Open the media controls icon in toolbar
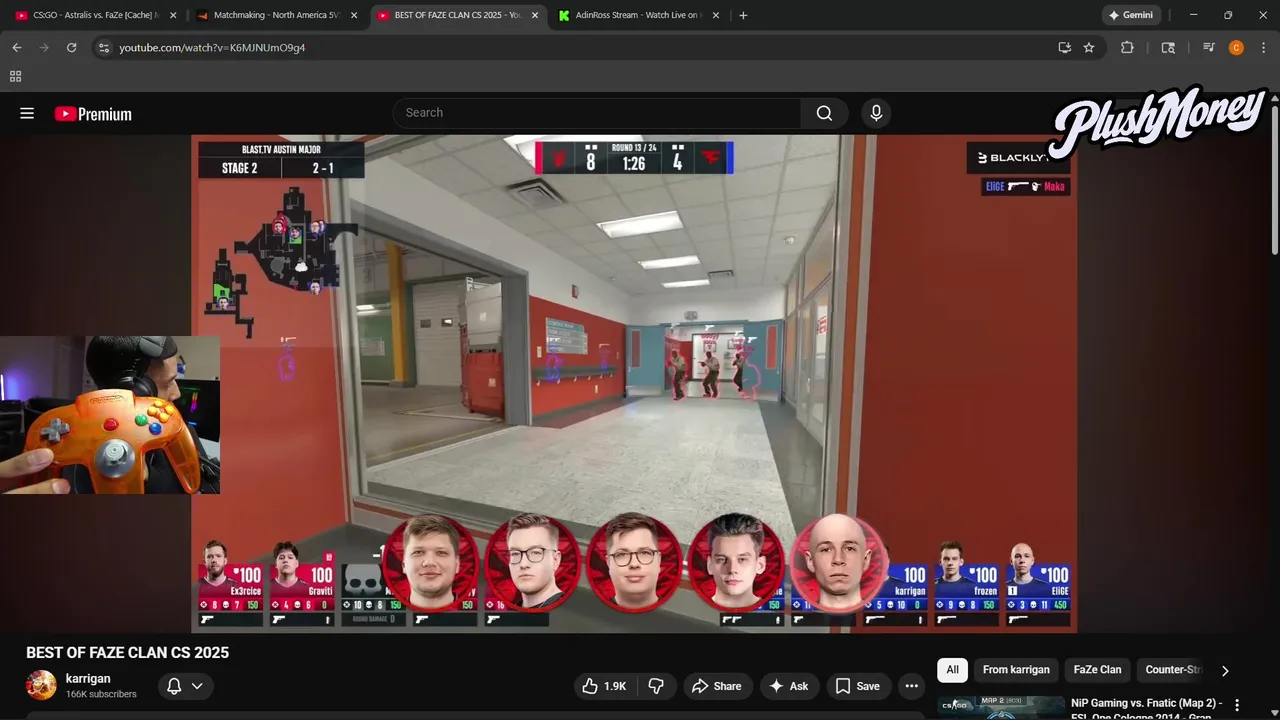The image size is (1280, 720). pos(1209,47)
